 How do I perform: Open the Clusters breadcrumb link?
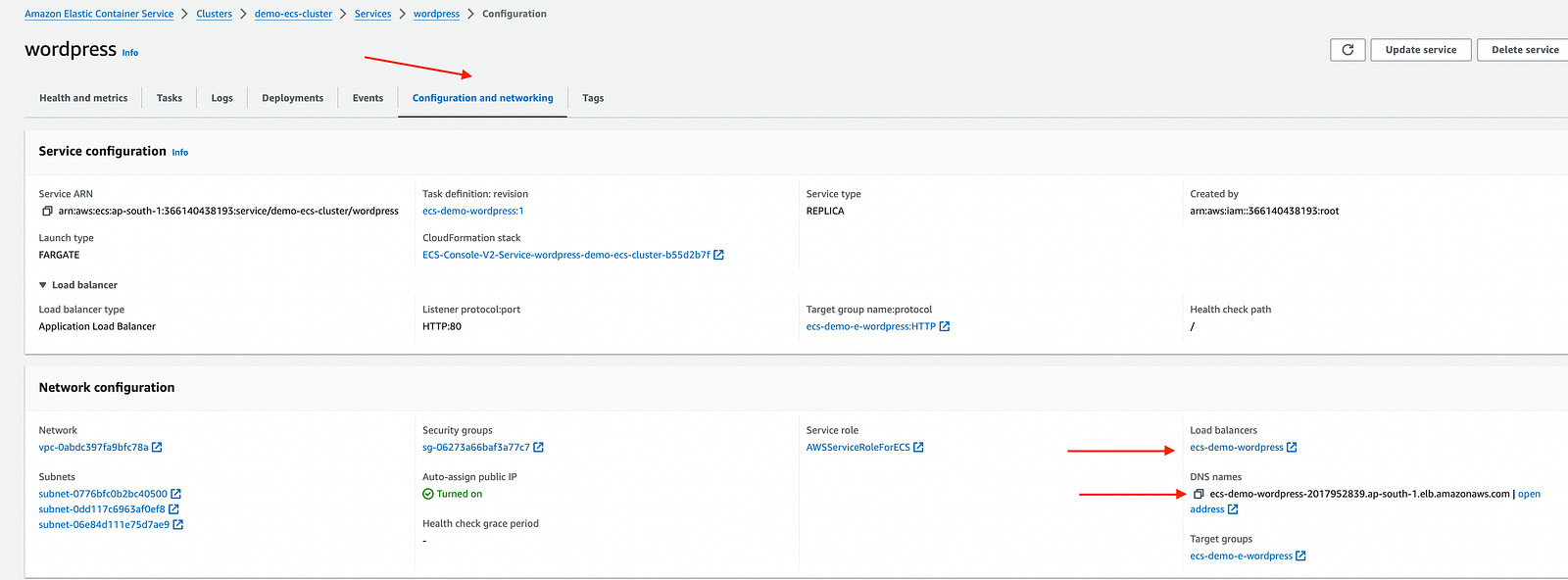(214, 14)
